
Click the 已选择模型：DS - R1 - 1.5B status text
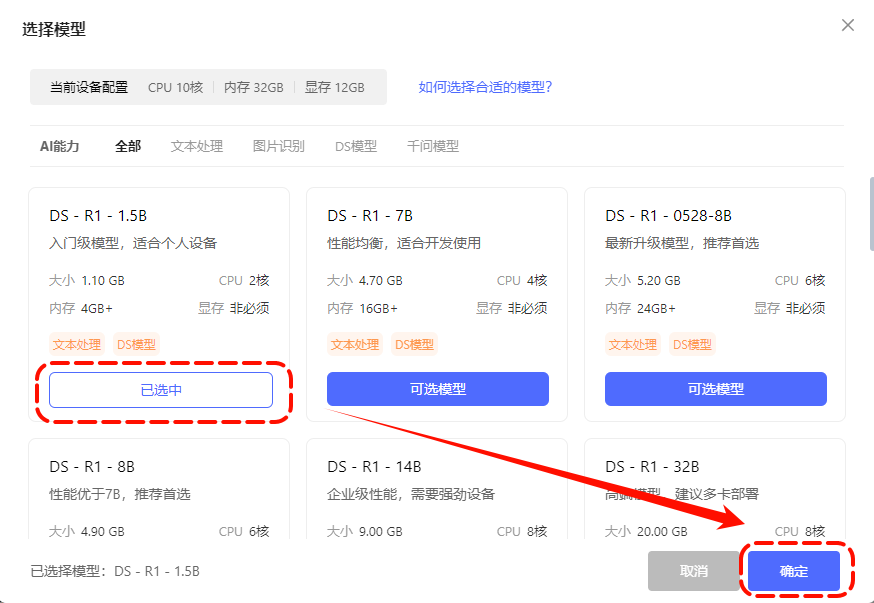pos(115,571)
